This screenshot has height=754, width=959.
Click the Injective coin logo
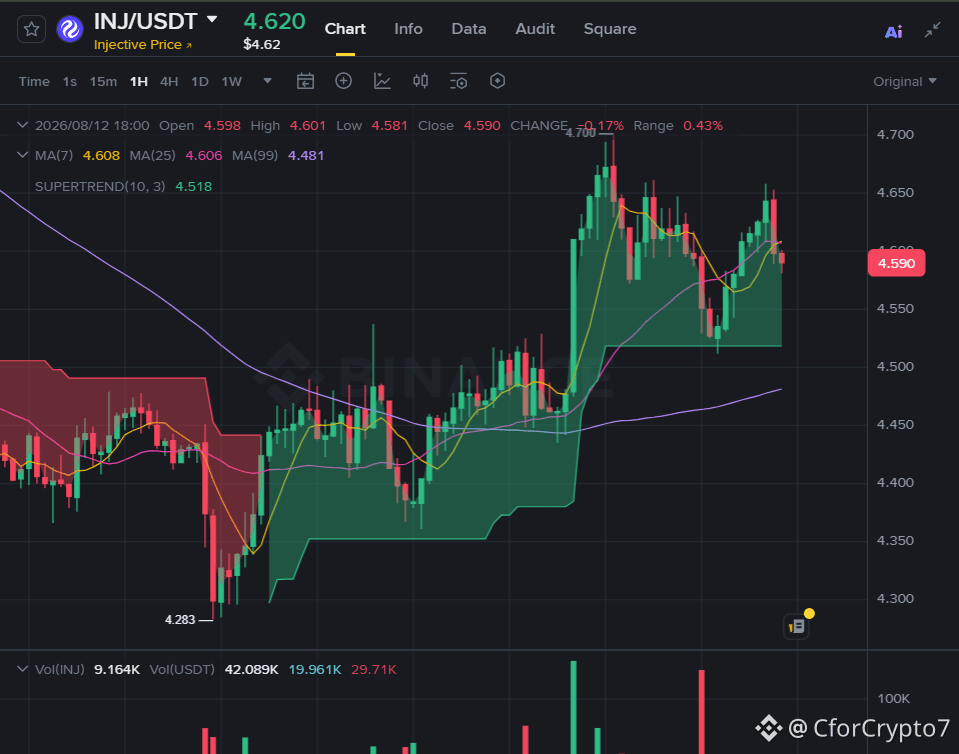pos(70,29)
